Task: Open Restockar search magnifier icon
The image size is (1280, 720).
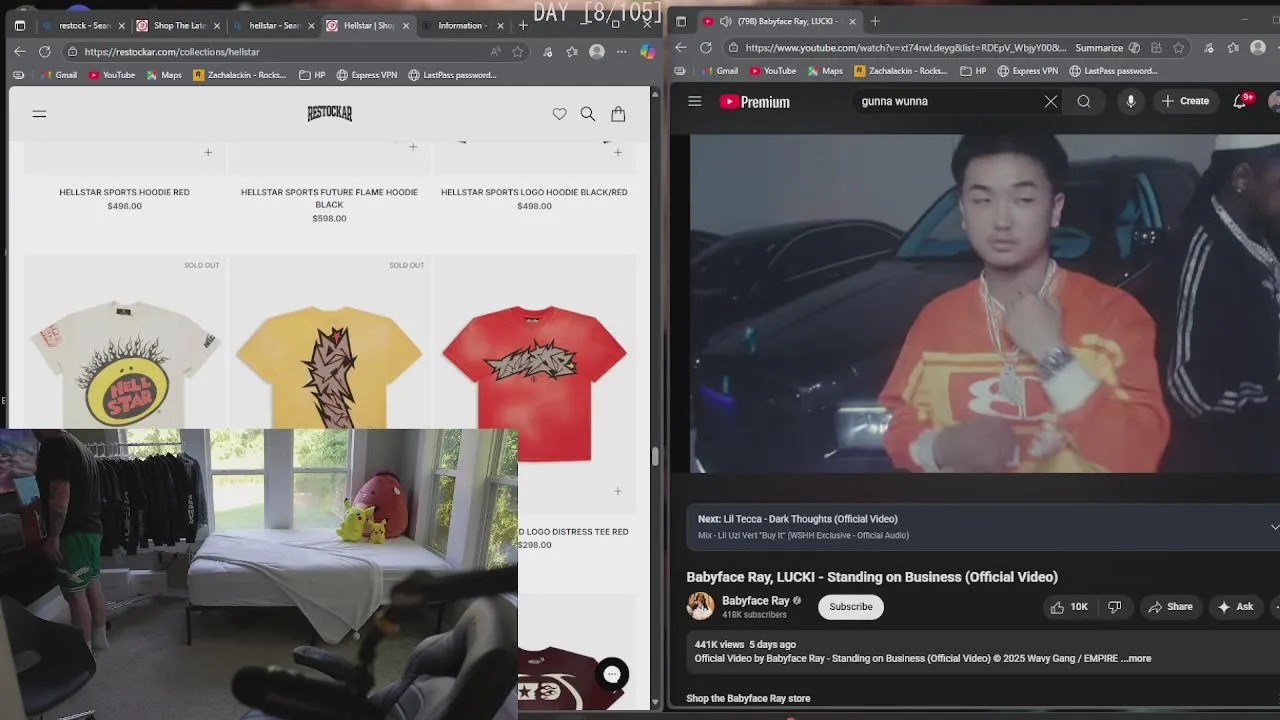Action: click(x=588, y=114)
